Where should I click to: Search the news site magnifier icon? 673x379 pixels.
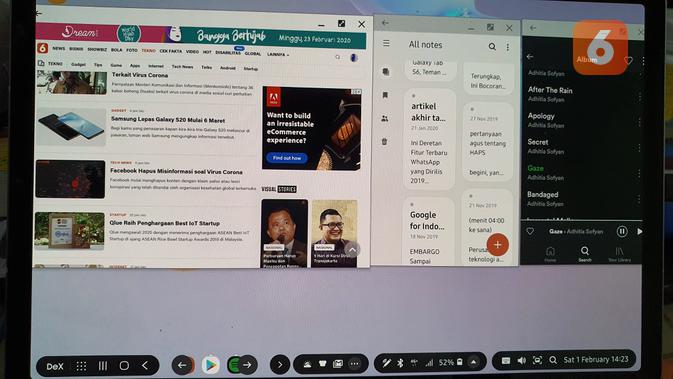pos(337,57)
